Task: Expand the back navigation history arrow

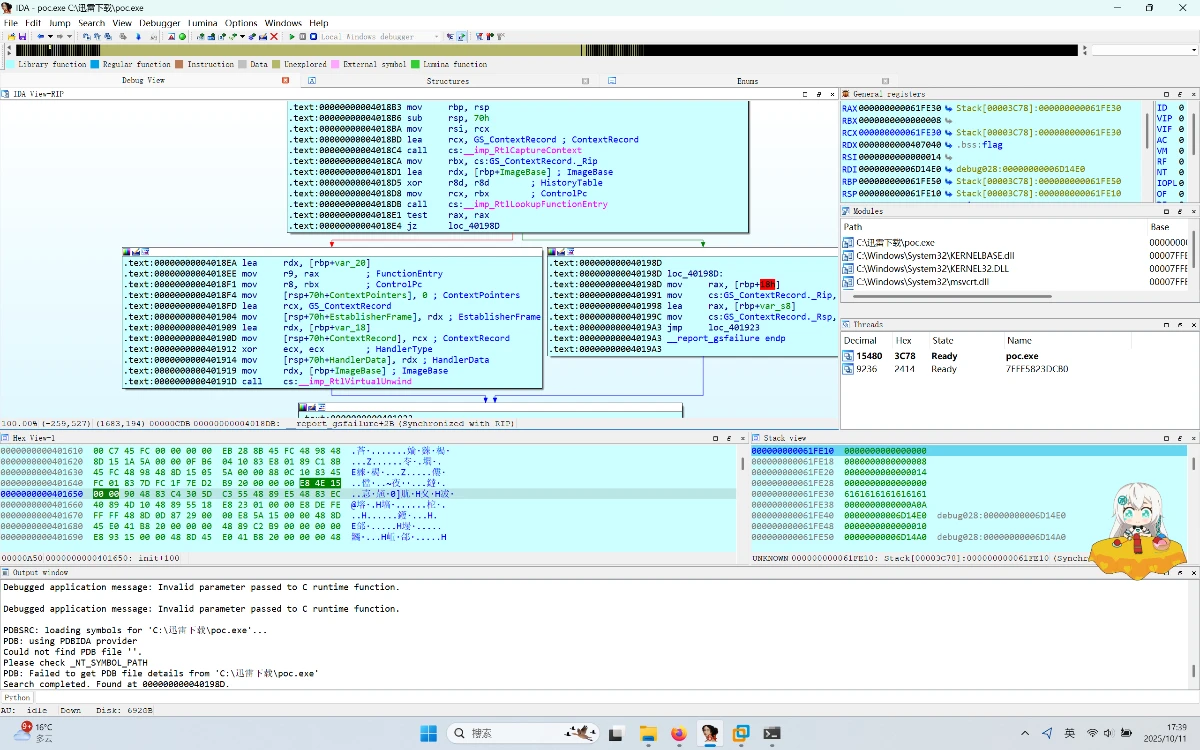Action: click(51, 37)
